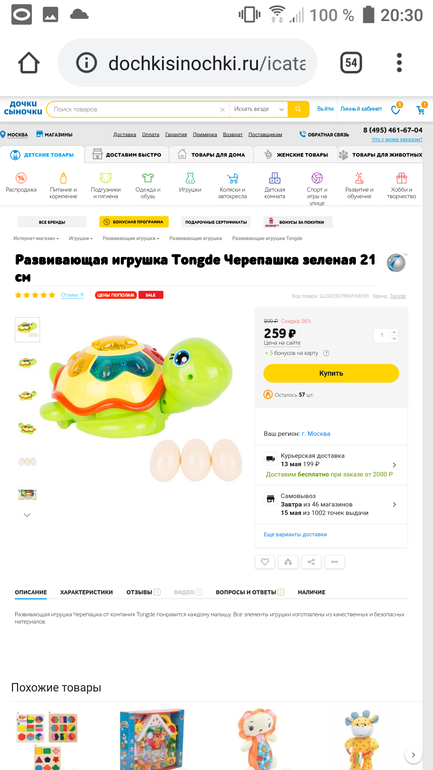Add product to comparison scales icon
The width and height of the screenshot is (433, 770).
pyautogui.click(x=288, y=562)
